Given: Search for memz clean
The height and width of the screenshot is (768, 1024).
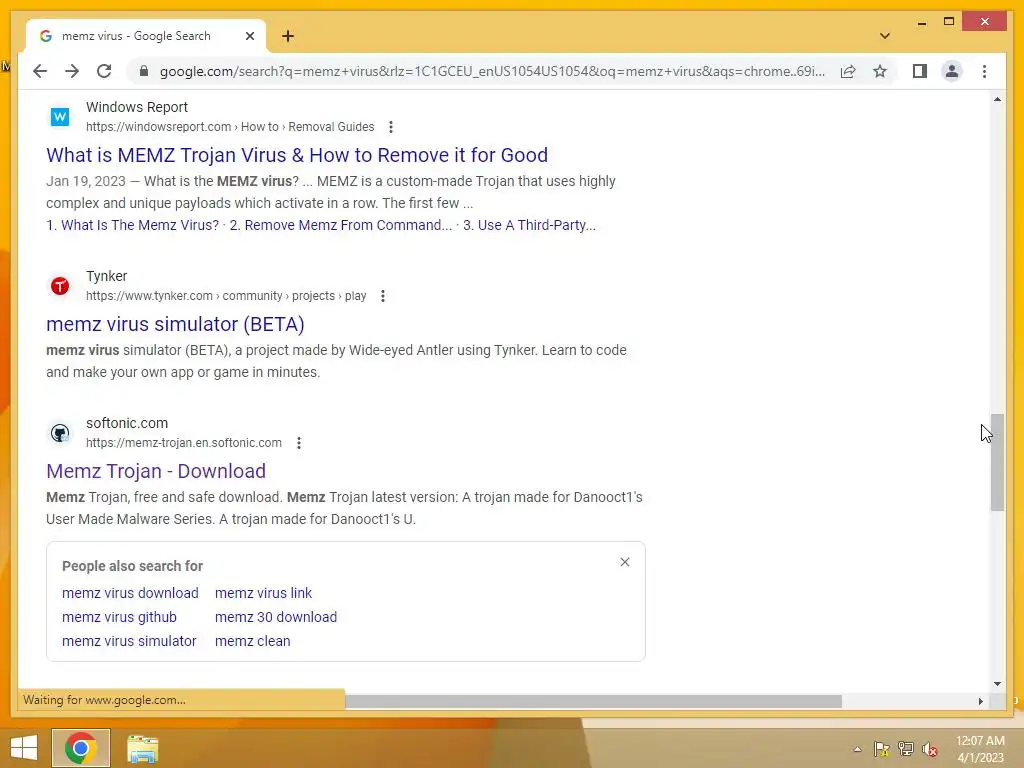Looking at the screenshot, I should point(253,641).
